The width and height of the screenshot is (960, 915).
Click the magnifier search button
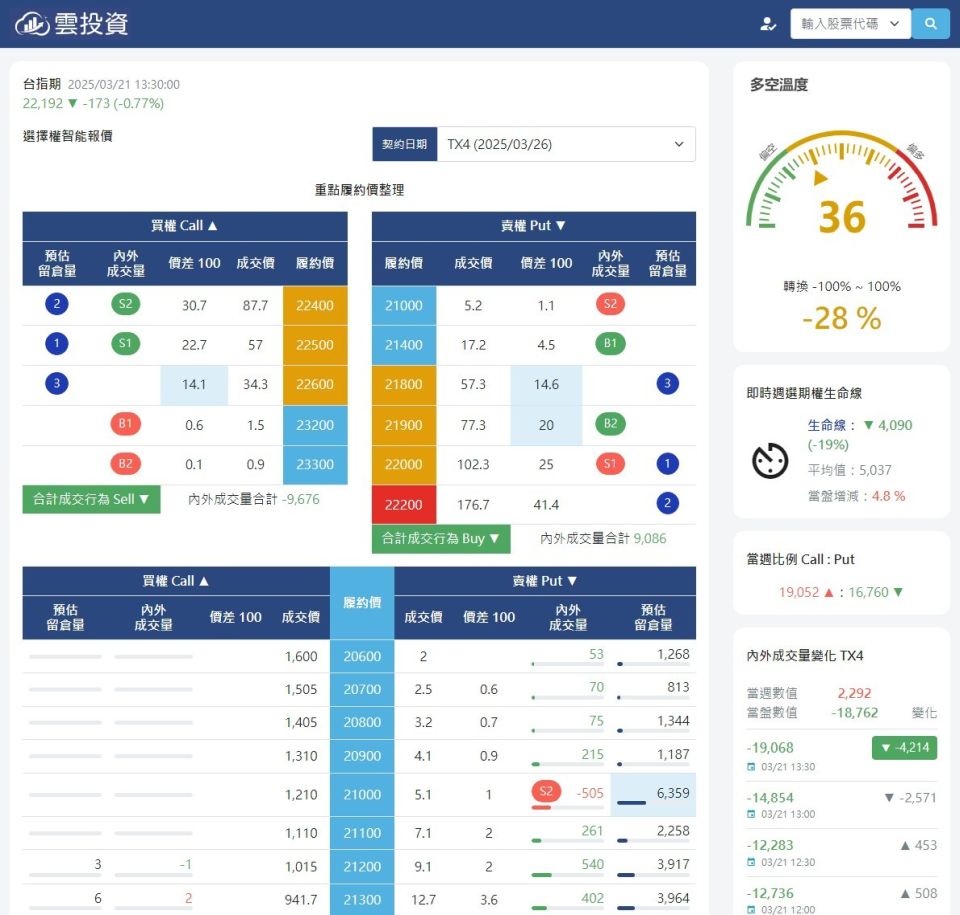pos(930,24)
